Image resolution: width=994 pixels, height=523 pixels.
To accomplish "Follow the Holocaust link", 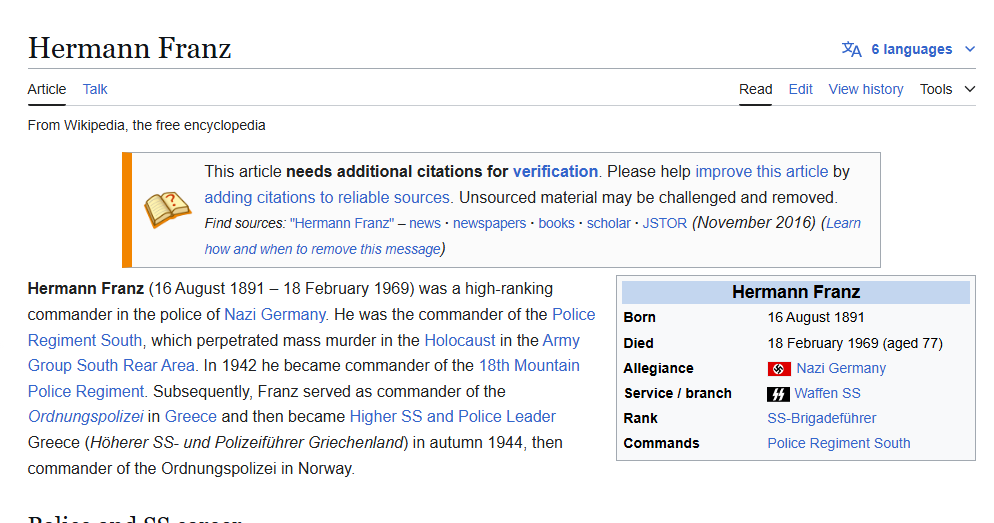I will click(460, 340).
